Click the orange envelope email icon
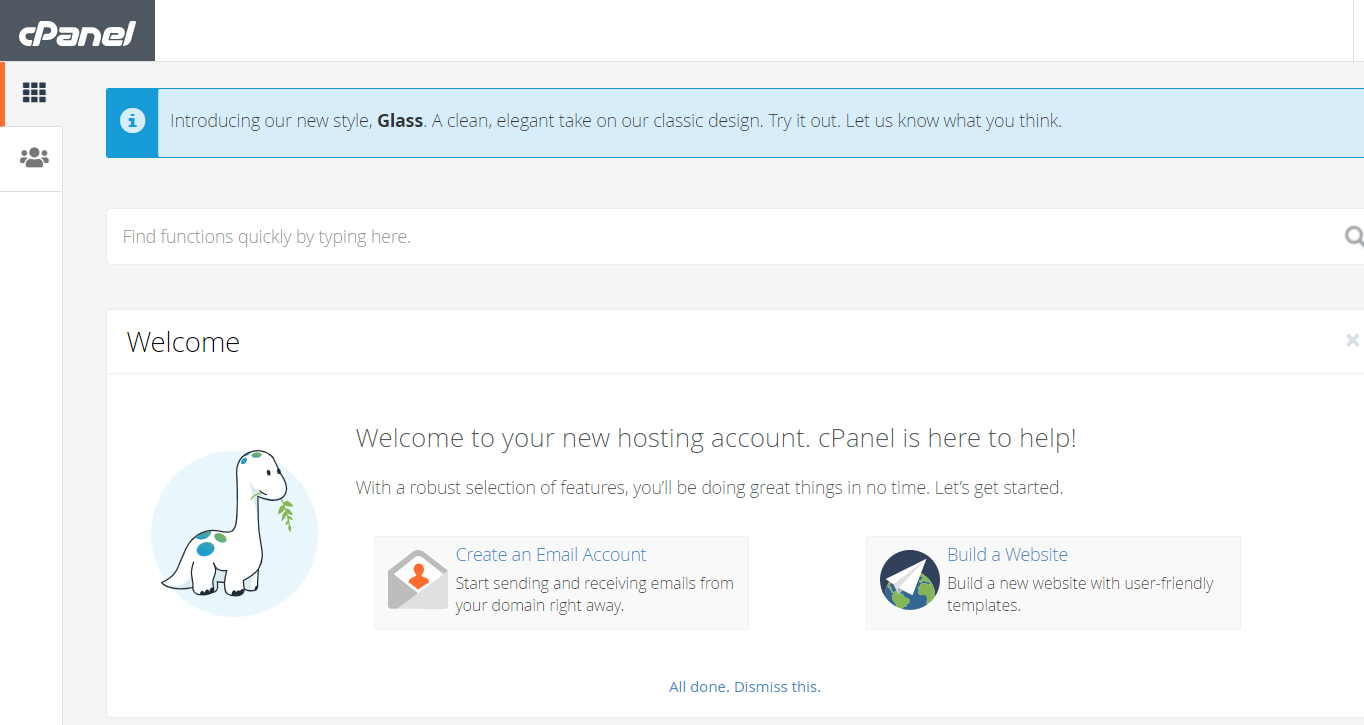 (417, 580)
